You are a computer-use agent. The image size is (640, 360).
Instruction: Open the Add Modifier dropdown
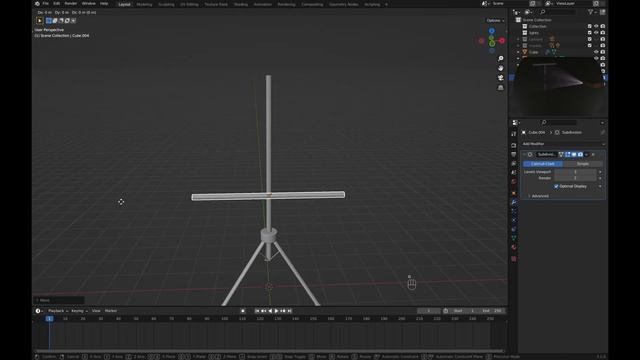(x=563, y=144)
